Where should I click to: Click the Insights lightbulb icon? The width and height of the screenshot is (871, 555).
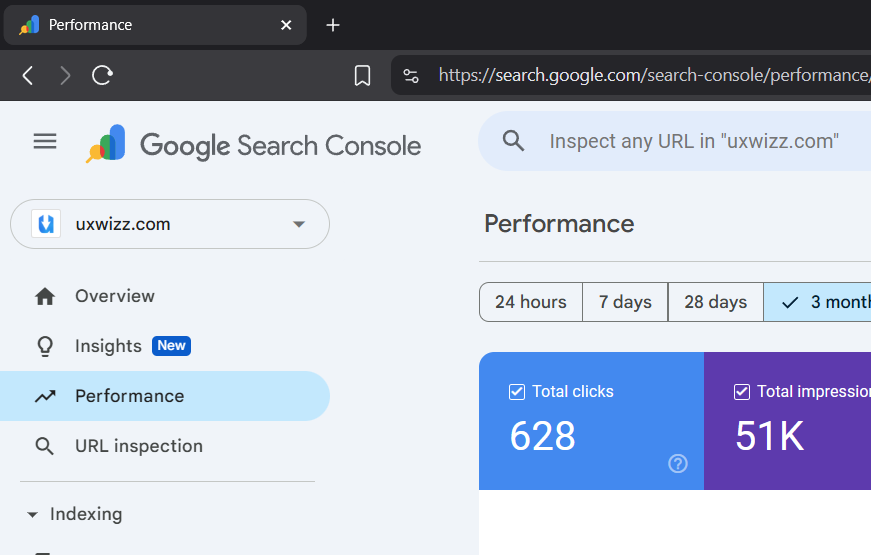(x=45, y=346)
